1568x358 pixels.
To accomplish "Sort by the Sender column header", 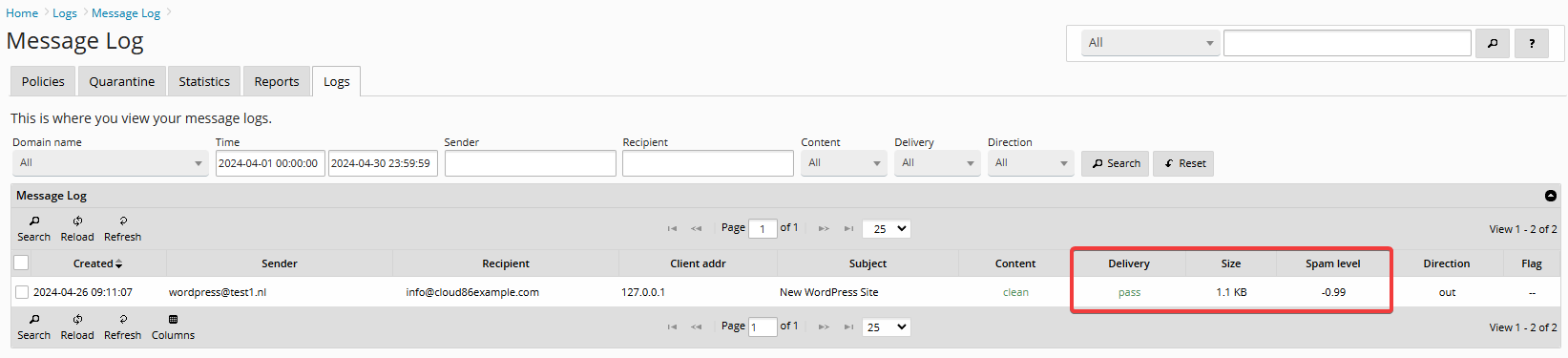I will tap(280, 263).
